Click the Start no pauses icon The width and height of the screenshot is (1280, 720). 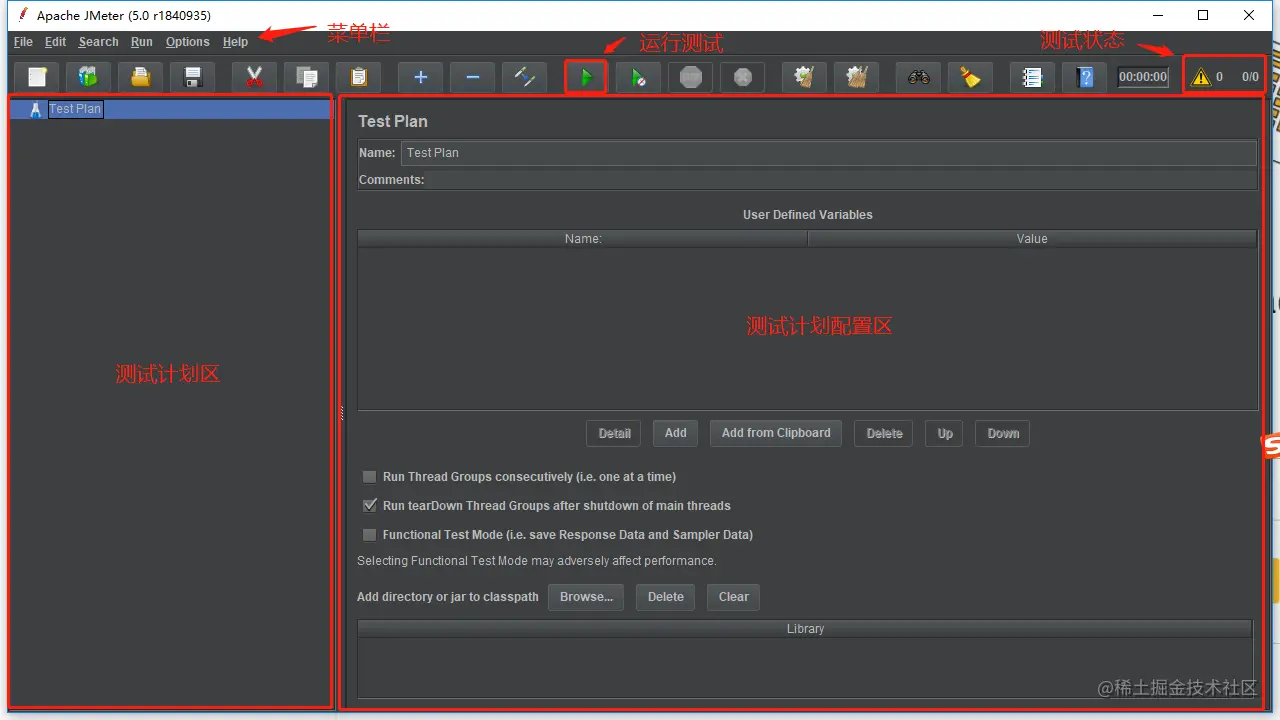pos(638,77)
